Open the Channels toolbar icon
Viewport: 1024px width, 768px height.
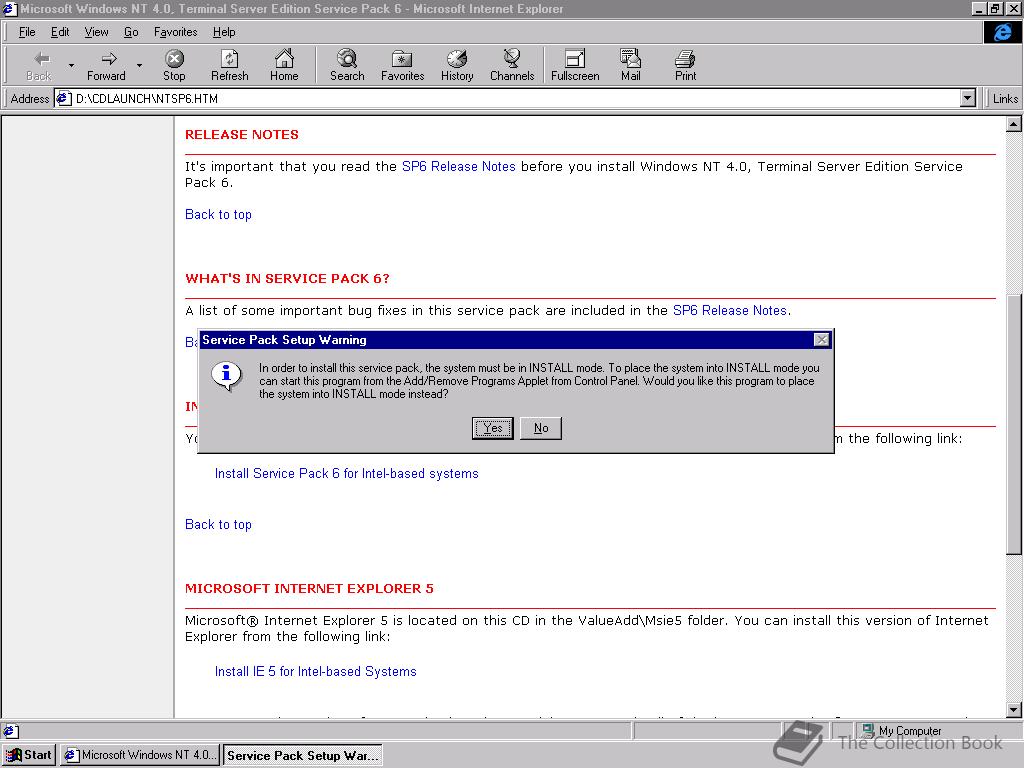coord(512,59)
